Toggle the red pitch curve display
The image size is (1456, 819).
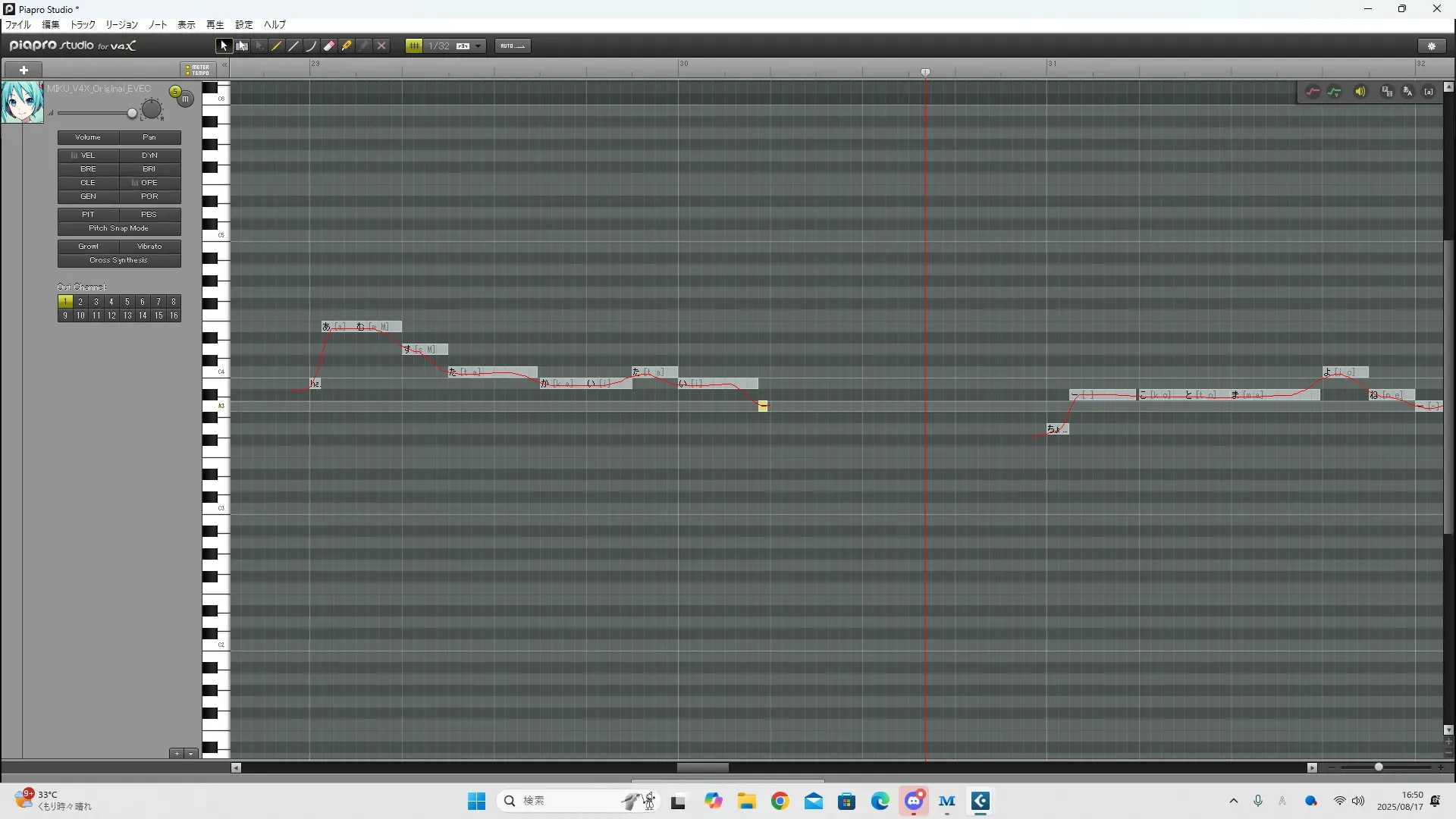(x=1313, y=92)
